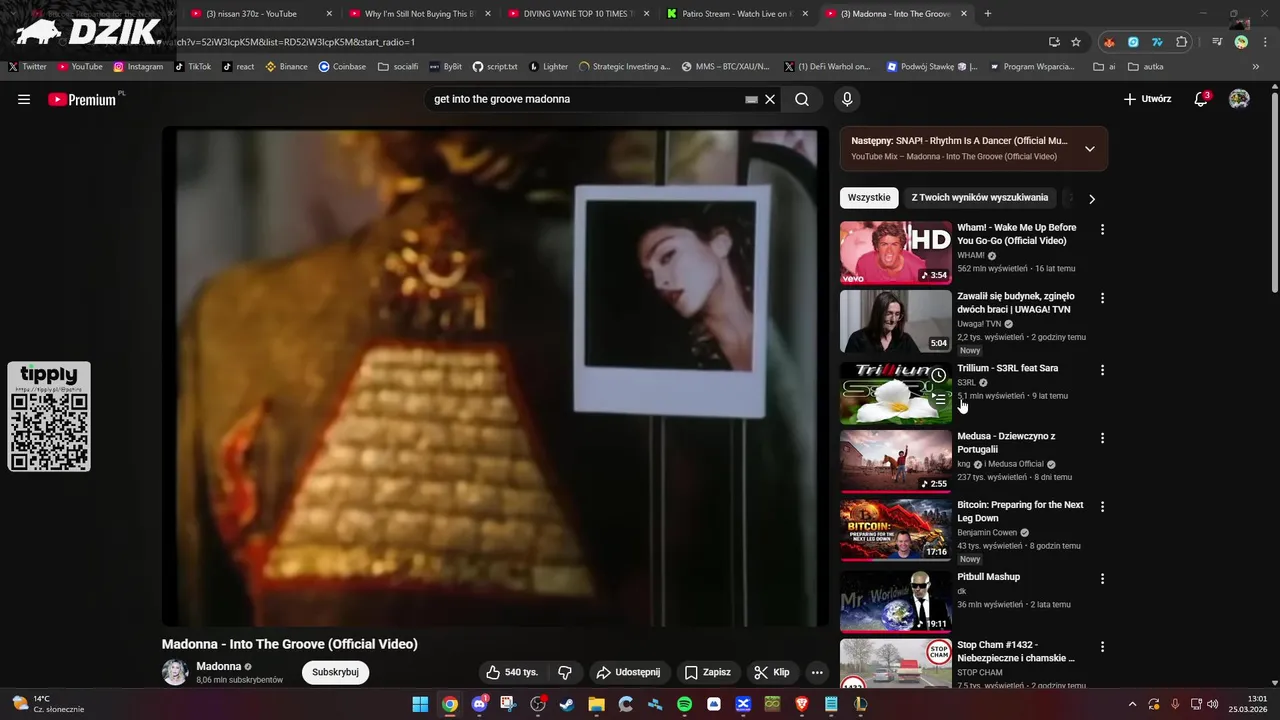
Task: Open options menu for Trillium video
Action: [1103, 370]
